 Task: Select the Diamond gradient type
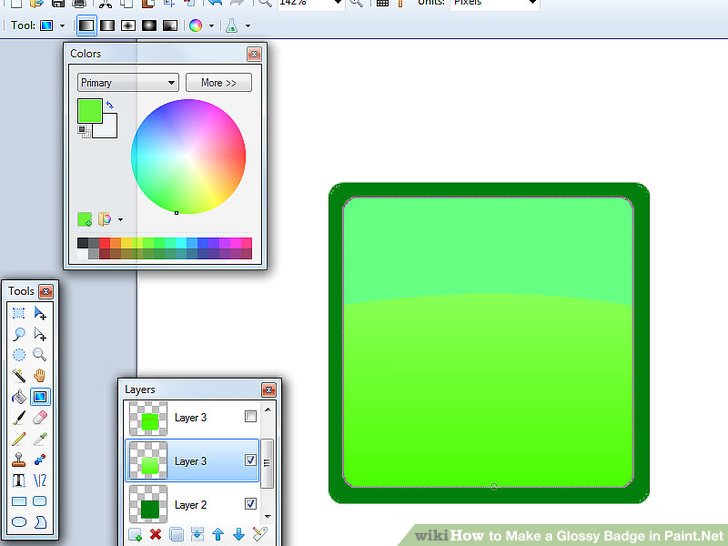[x=128, y=26]
